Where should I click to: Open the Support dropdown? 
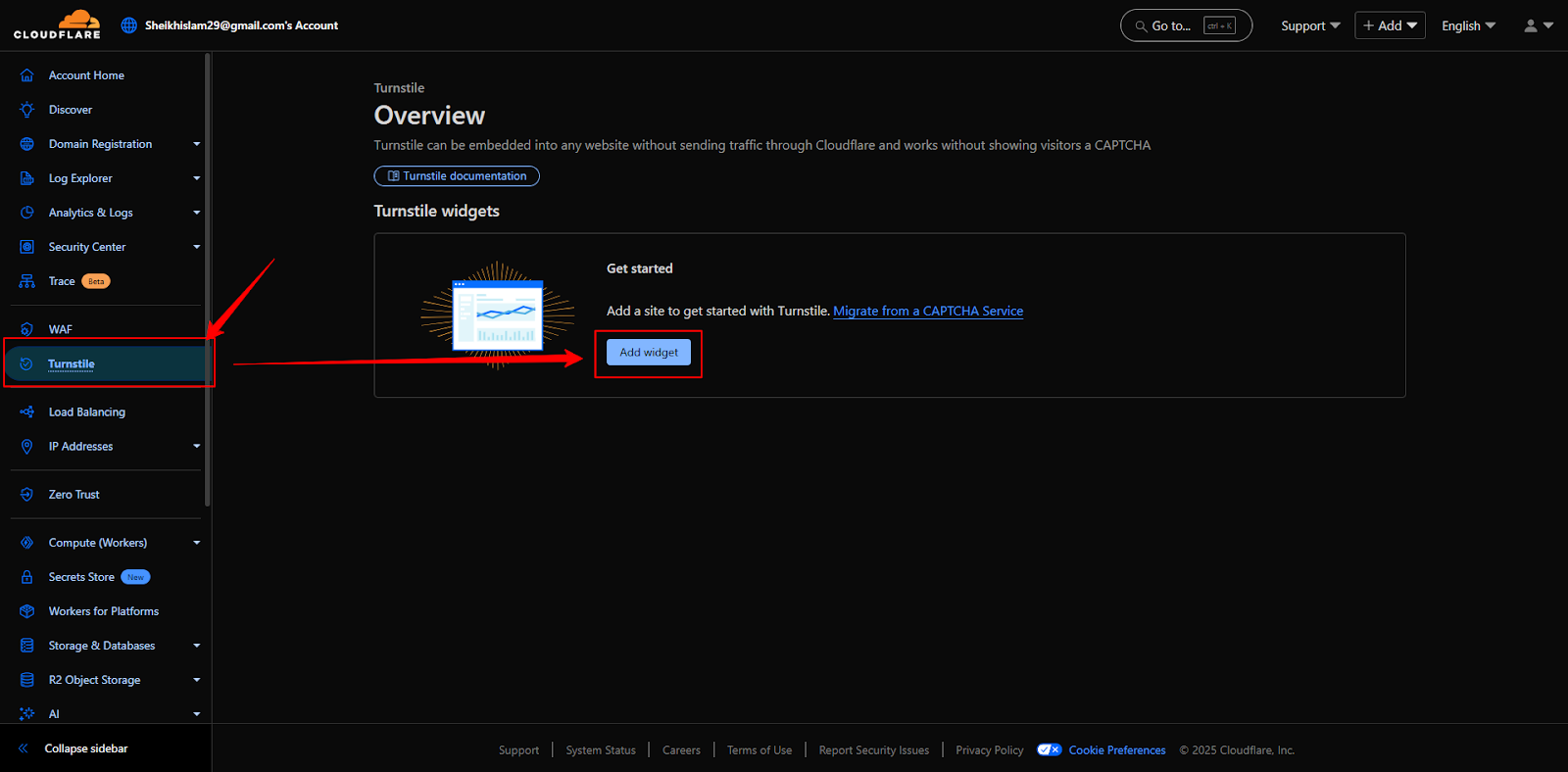pyautogui.click(x=1310, y=26)
